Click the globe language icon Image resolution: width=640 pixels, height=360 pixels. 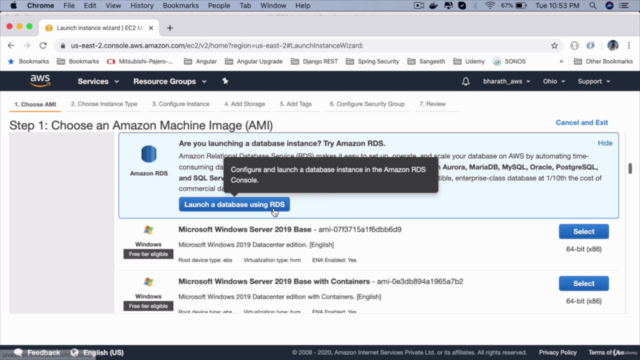(x=74, y=352)
